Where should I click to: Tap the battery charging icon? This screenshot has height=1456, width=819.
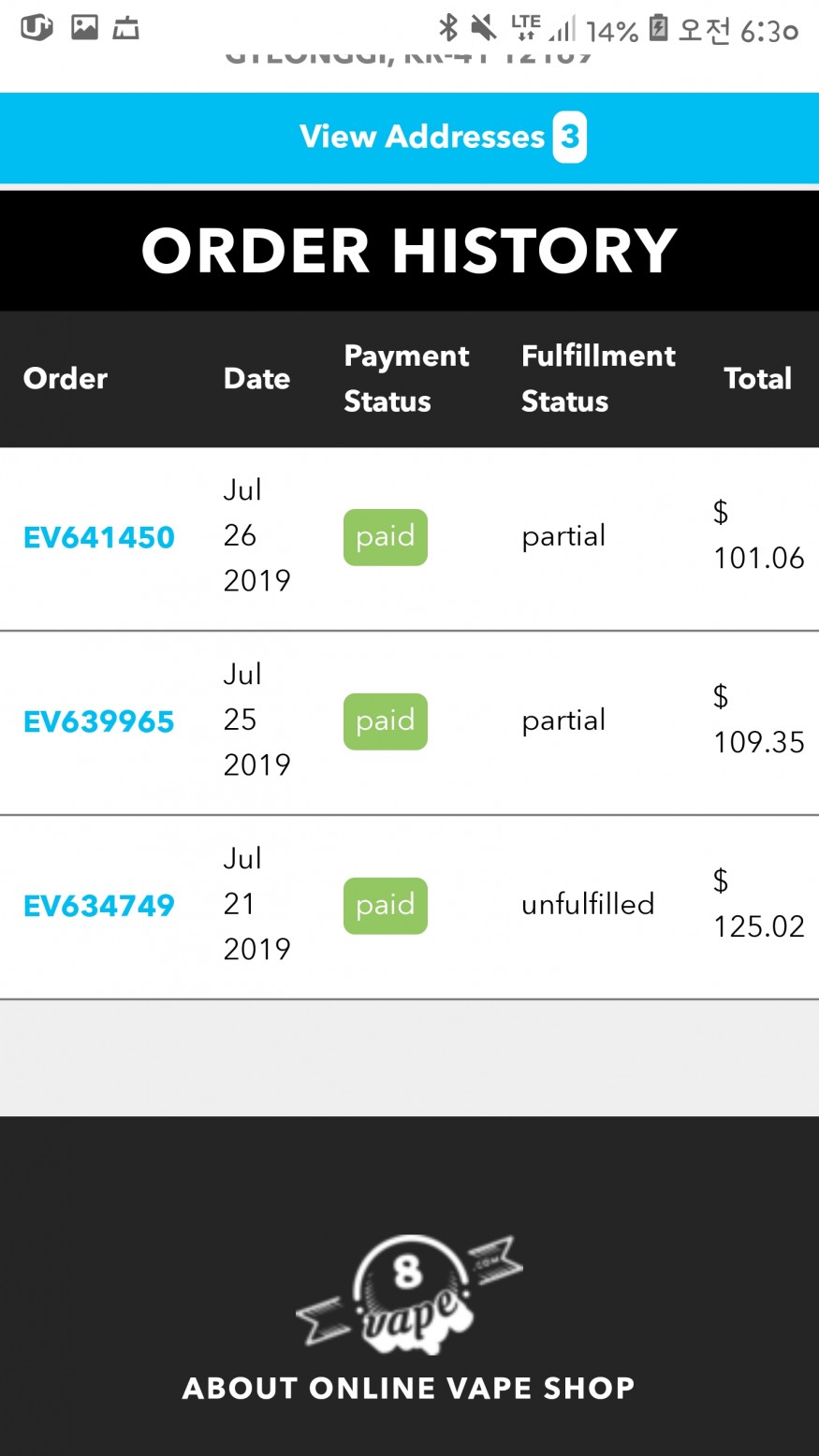coord(659,28)
